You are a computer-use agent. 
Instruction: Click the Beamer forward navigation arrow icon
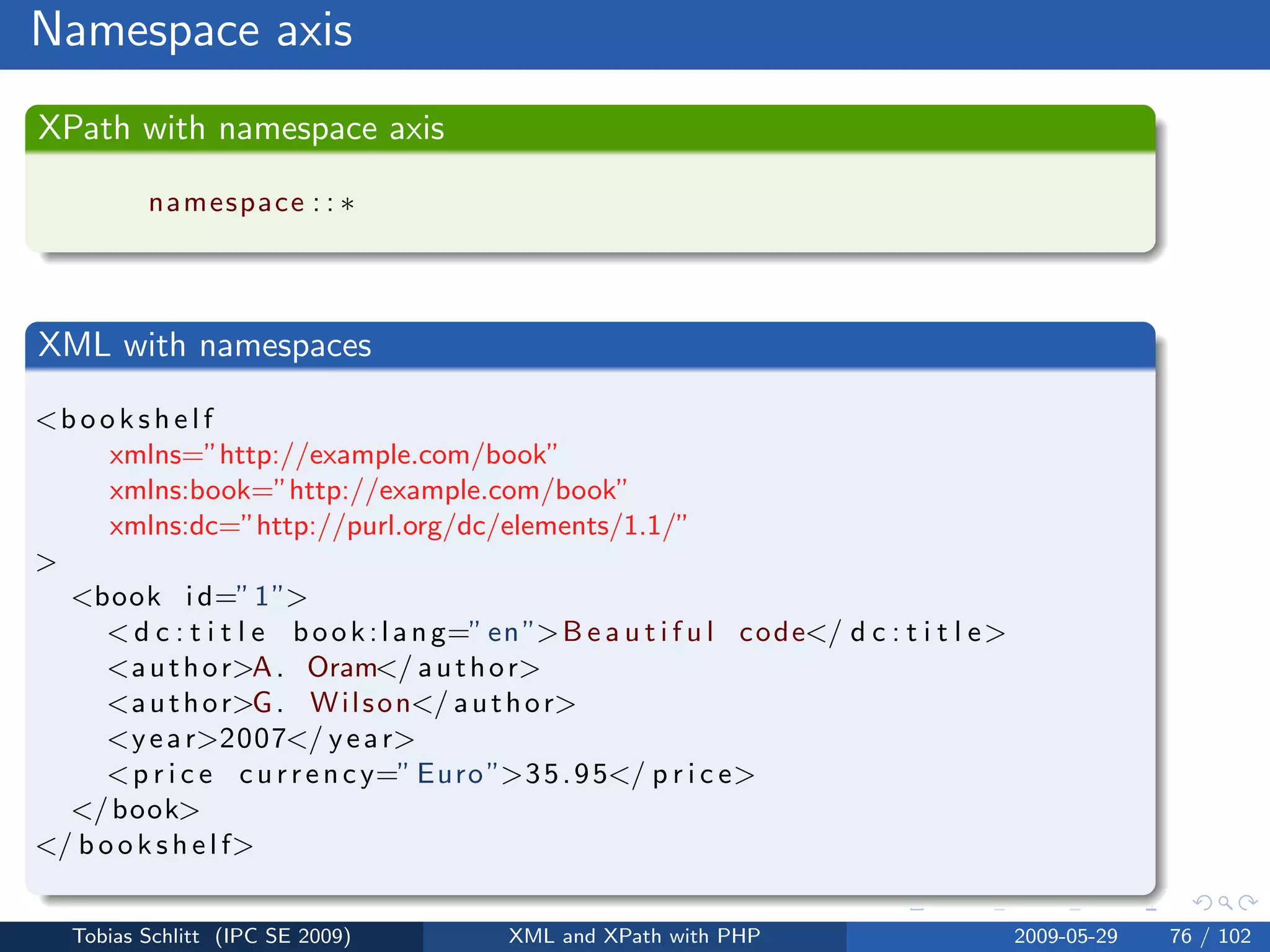[x=1248, y=902]
